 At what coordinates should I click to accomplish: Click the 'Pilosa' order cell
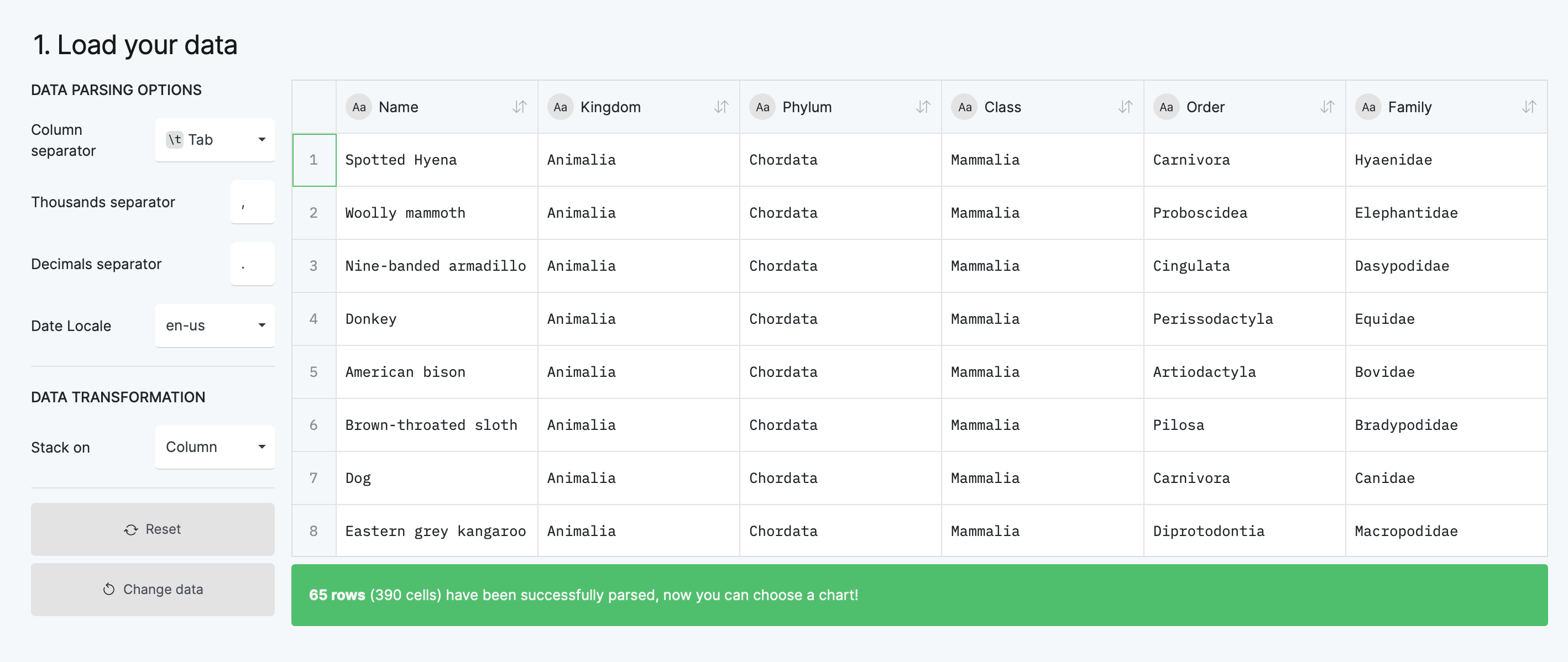(x=1245, y=425)
